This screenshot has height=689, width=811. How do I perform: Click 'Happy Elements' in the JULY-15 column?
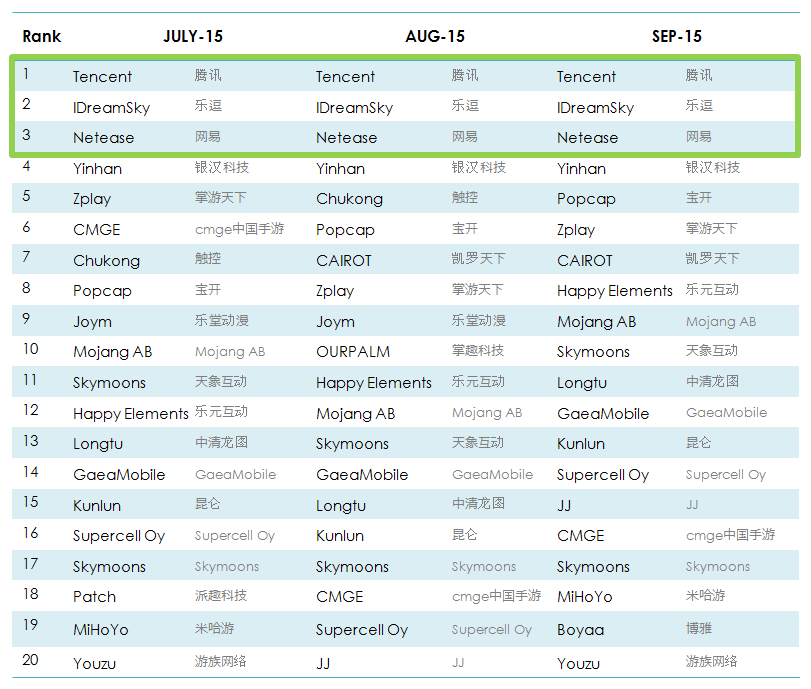131,414
